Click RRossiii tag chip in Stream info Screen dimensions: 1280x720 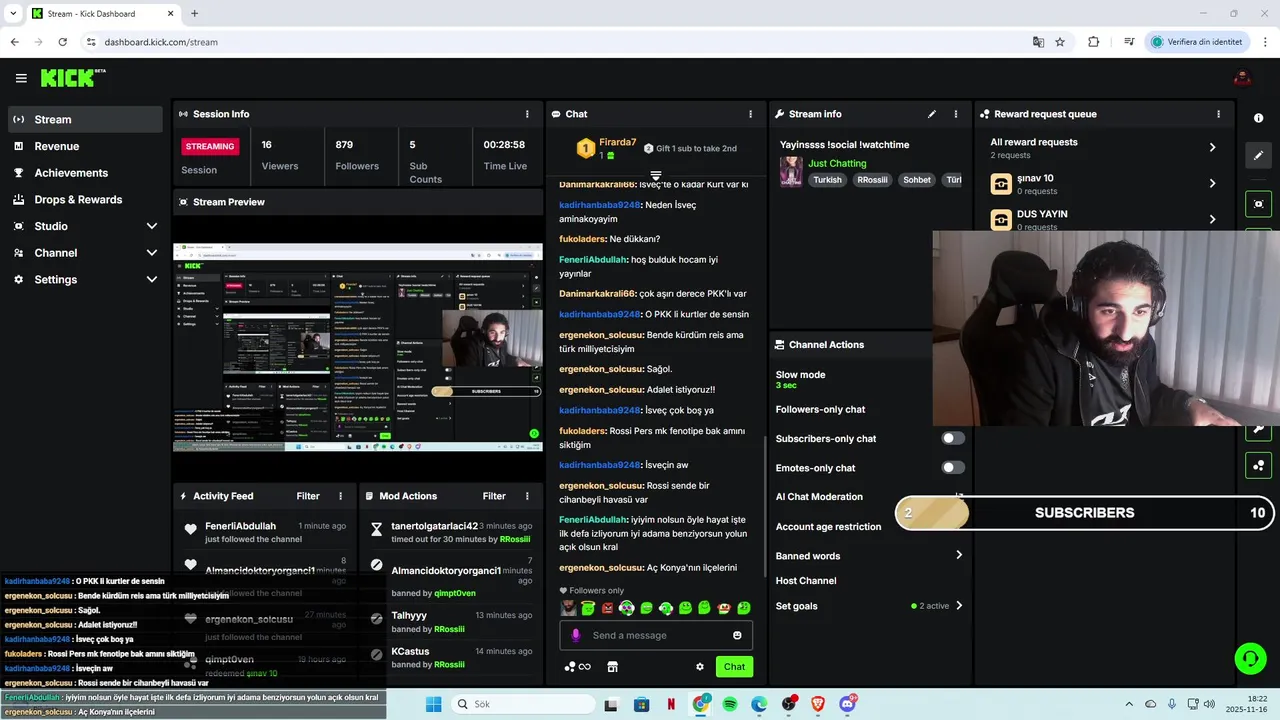pos(873,180)
